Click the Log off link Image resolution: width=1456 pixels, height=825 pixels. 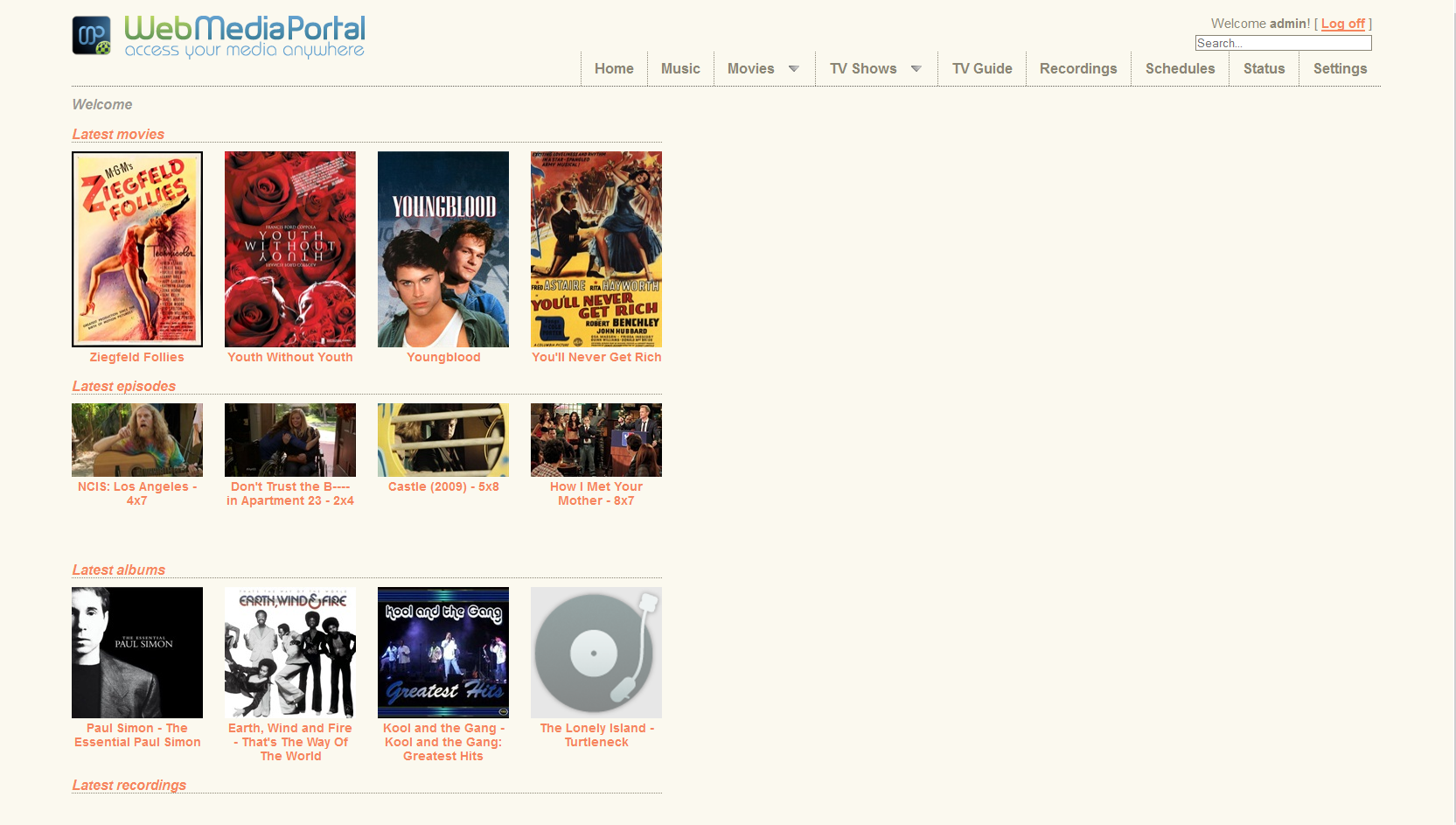(1343, 24)
